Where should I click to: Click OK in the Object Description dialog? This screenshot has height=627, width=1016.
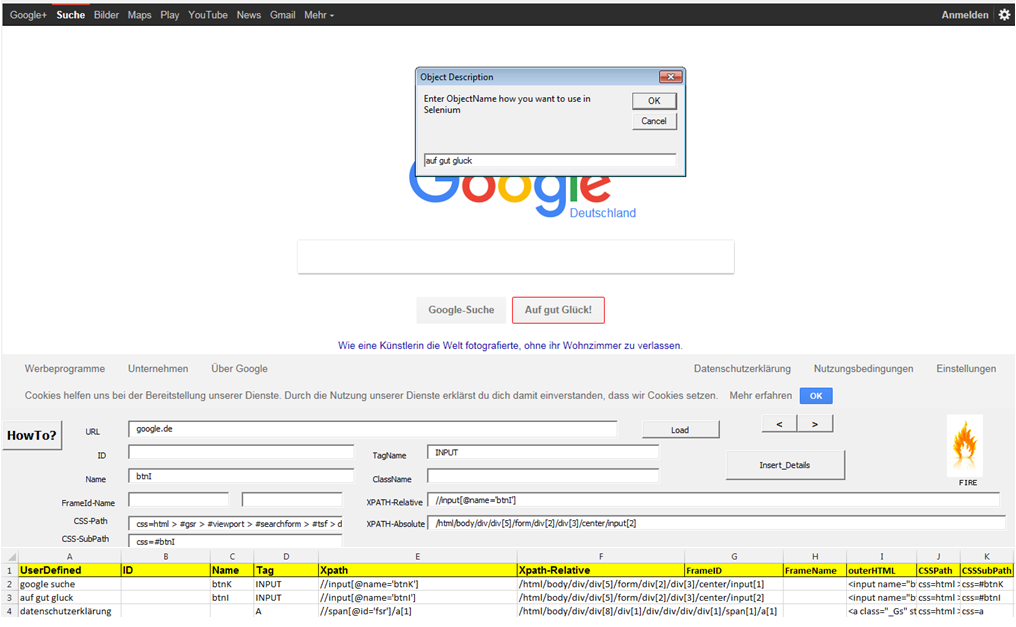(654, 100)
